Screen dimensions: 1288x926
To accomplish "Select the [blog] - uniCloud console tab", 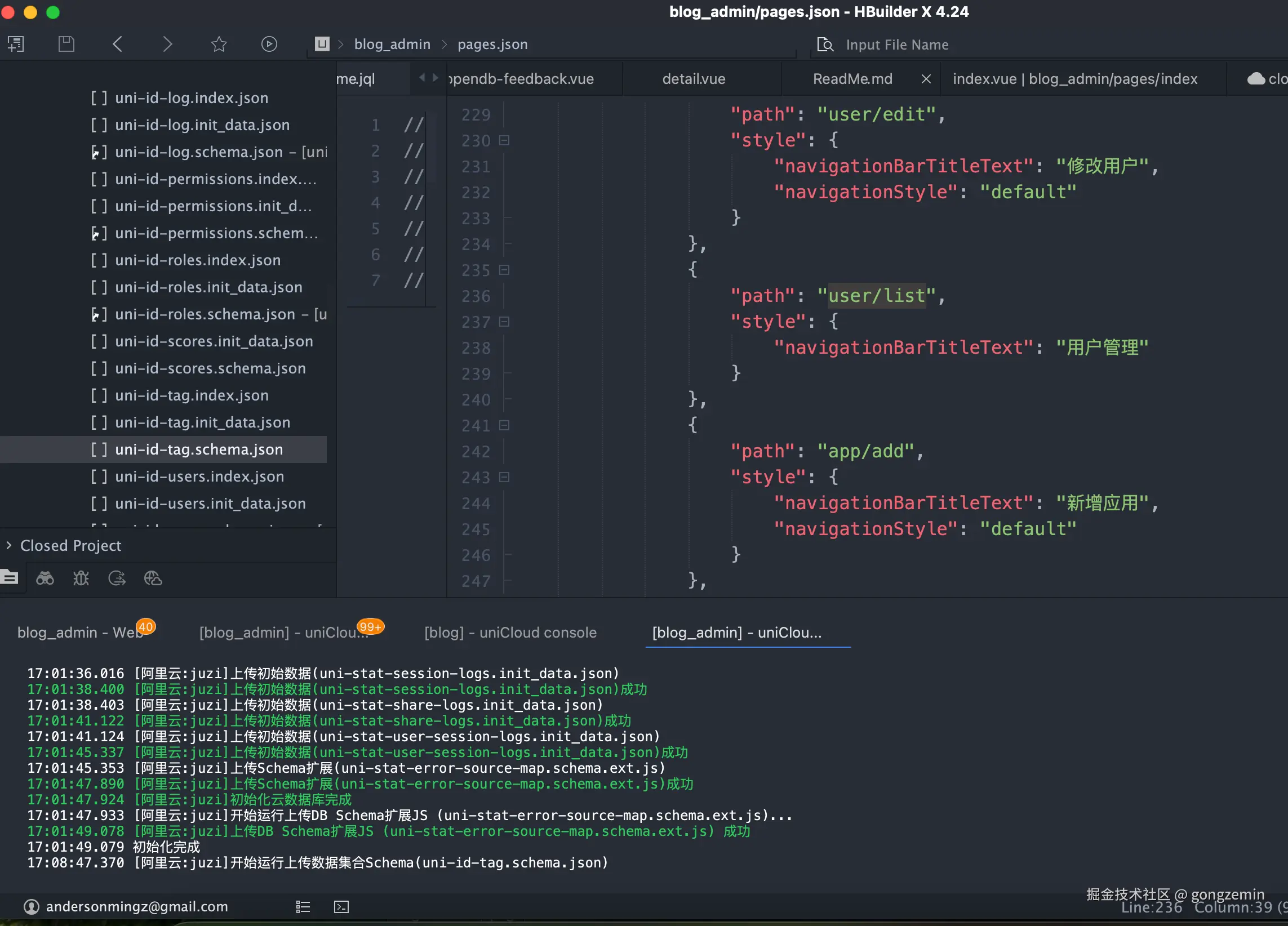I will (510, 633).
